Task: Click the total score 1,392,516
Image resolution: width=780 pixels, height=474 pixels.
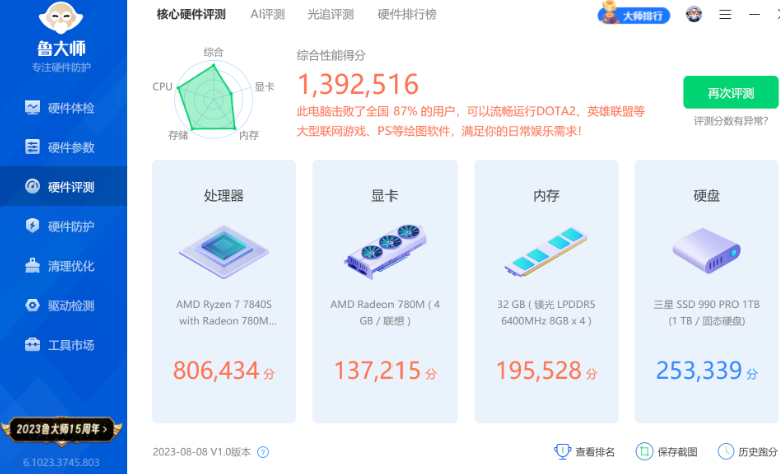Action: pyautogui.click(x=358, y=84)
